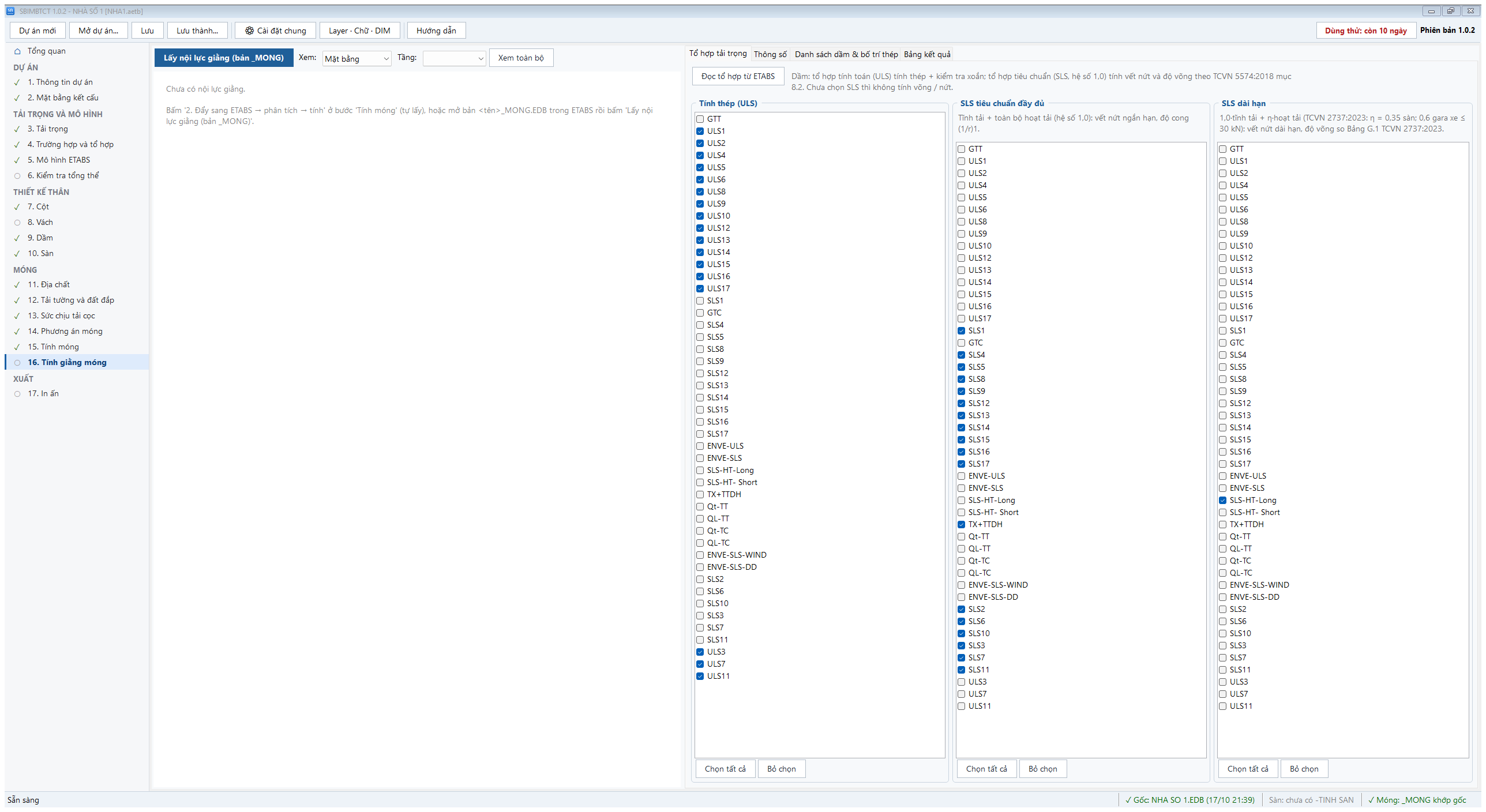The height and width of the screenshot is (812, 1486).
Task: Open Danh sách dầm & bố trí thép tab
Action: tap(846, 54)
